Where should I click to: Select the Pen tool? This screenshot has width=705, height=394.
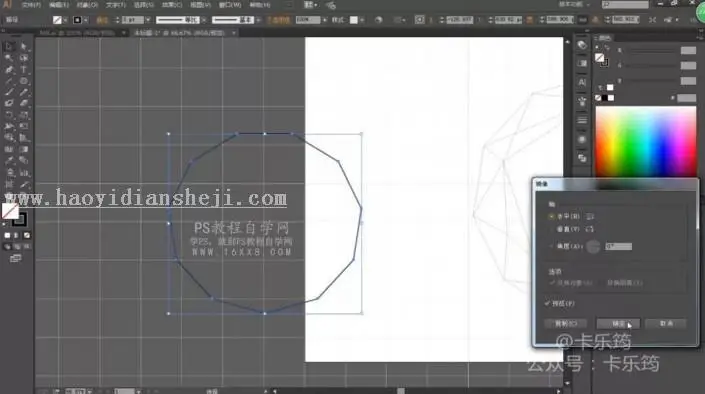point(9,70)
